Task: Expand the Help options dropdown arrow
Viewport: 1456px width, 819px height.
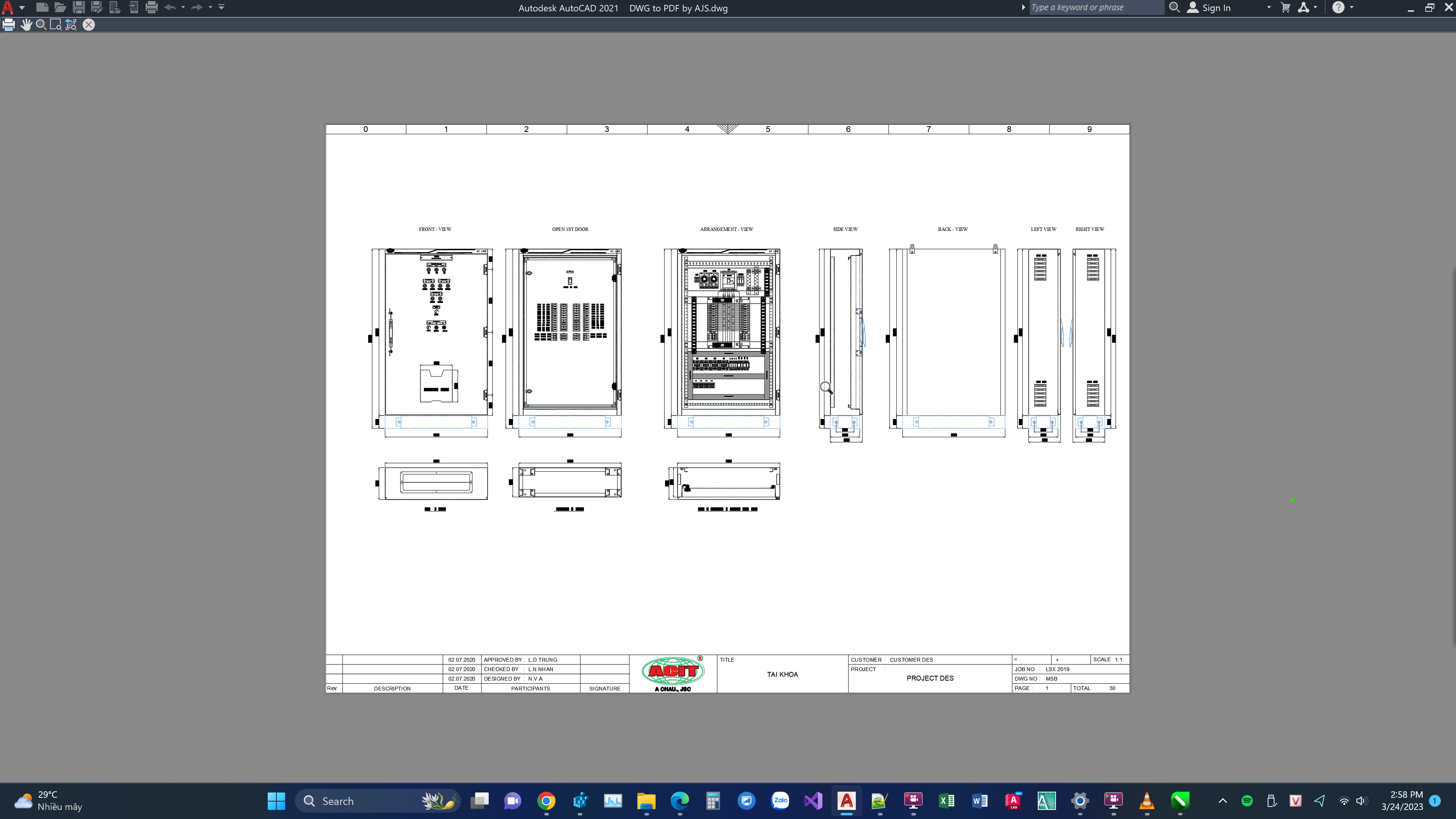Action: point(1352,7)
